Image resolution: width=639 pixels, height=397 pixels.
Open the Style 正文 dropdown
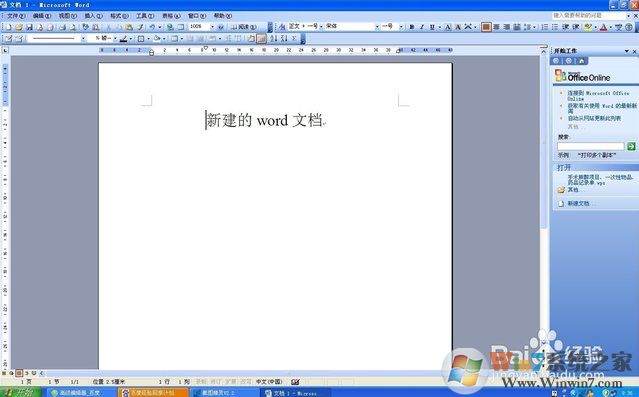321,27
